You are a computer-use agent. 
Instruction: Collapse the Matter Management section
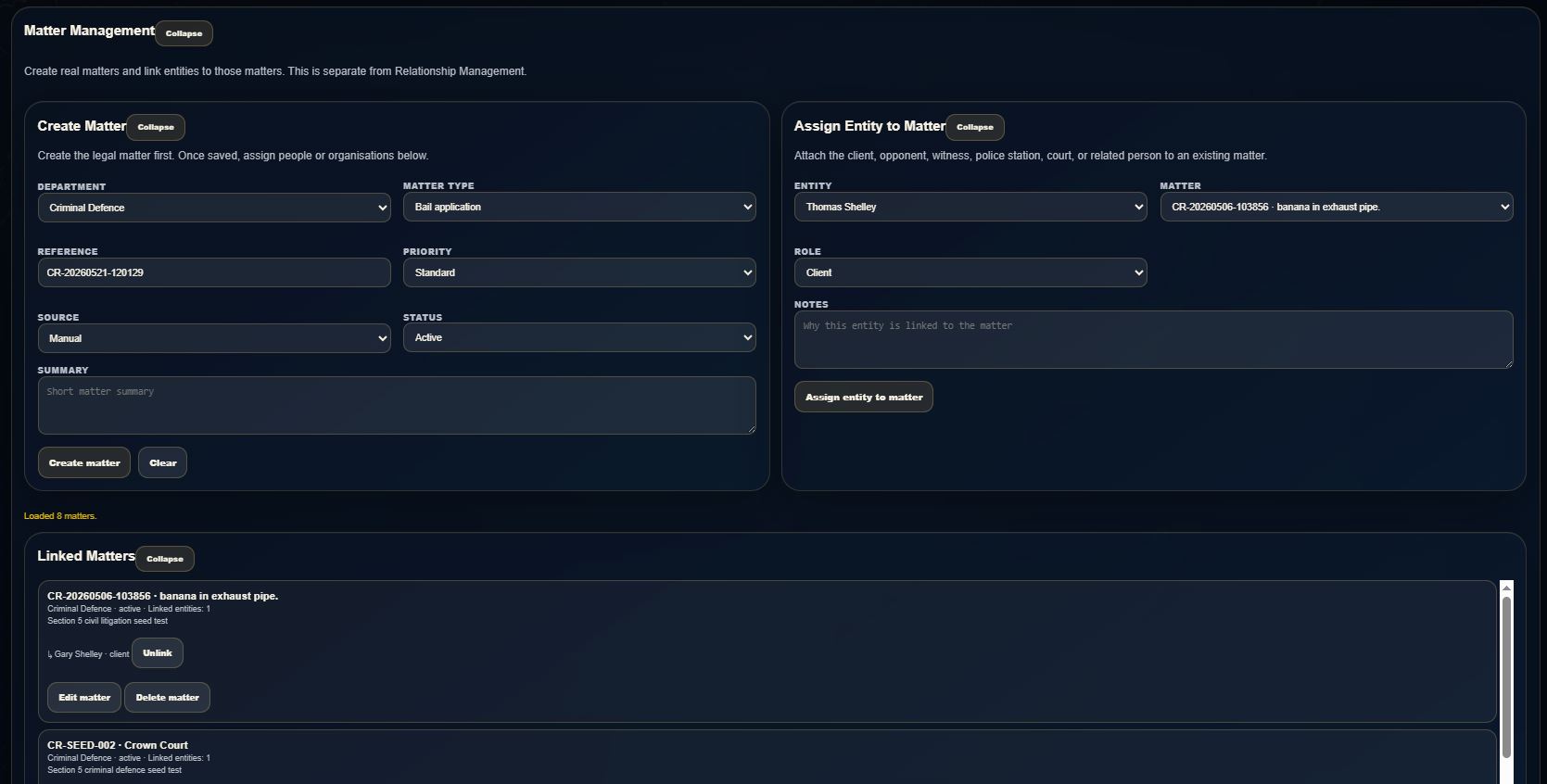coord(184,33)
